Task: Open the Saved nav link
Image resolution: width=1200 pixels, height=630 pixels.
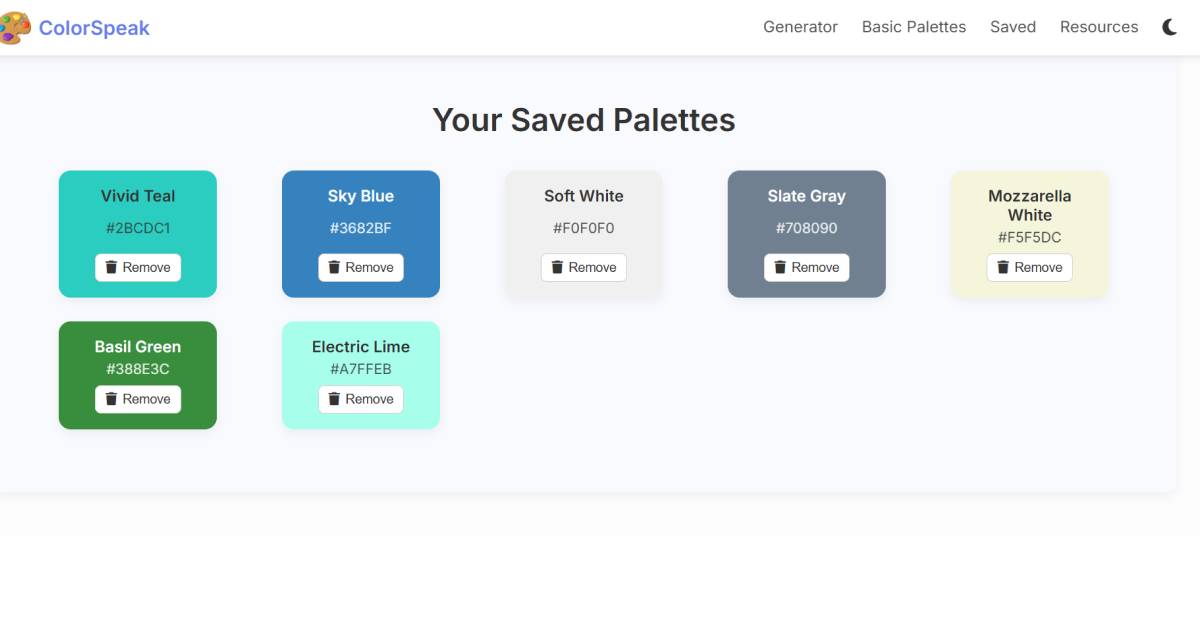Action: (x=1012, y=27)
